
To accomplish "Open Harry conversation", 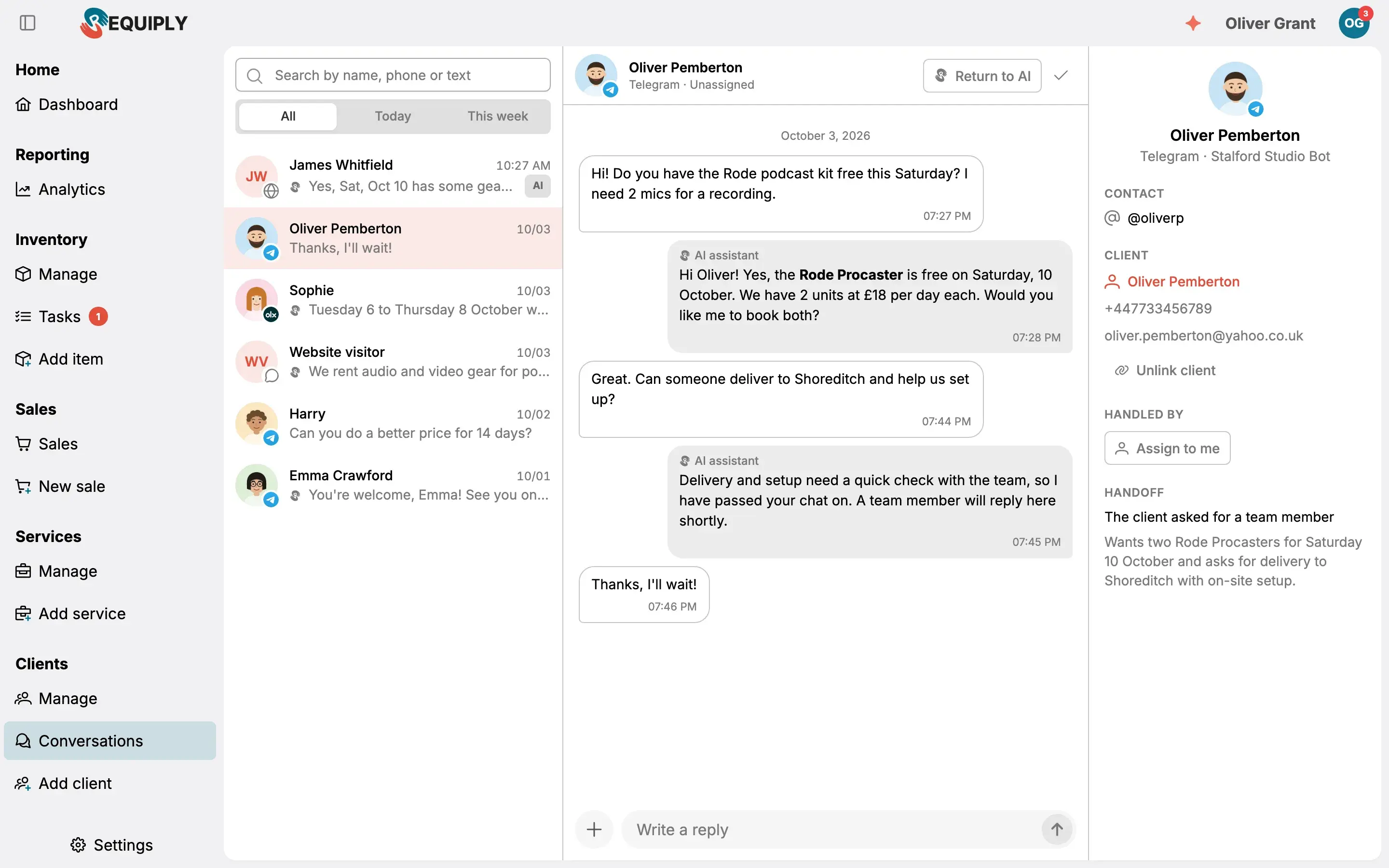I will pos(393,423).
